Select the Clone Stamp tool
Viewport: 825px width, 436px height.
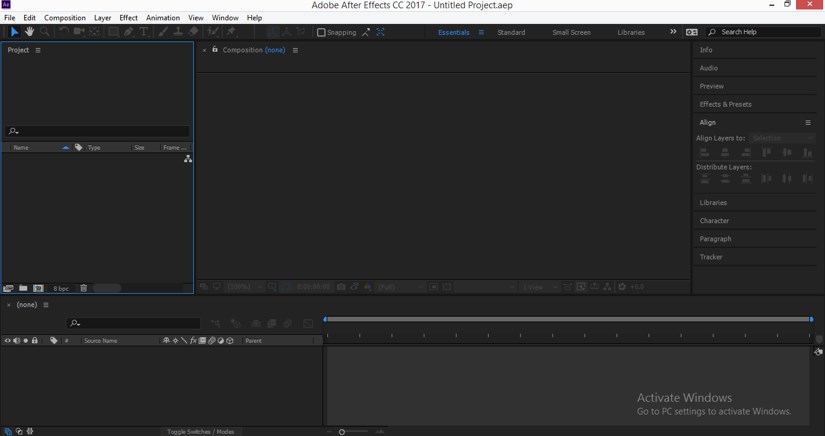click(x=178, y=32)
